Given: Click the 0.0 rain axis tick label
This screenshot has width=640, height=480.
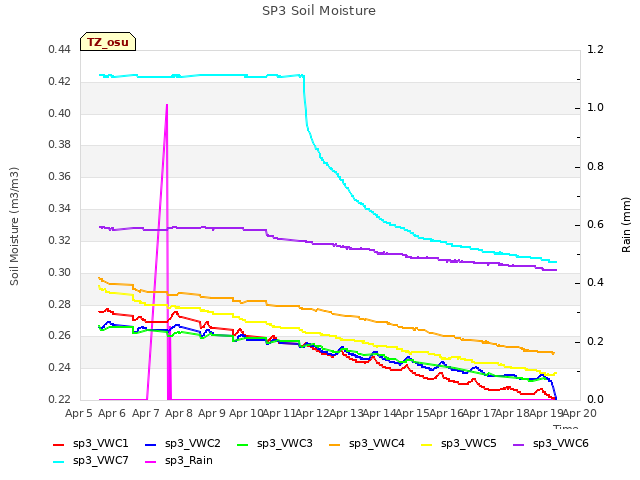Looking at the screenshot, I should pyautogui.click(x=595, y=399).
